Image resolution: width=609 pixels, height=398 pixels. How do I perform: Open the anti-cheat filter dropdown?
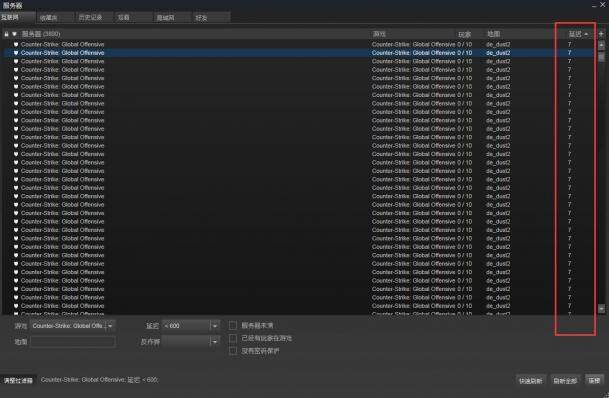pos(191,342)
